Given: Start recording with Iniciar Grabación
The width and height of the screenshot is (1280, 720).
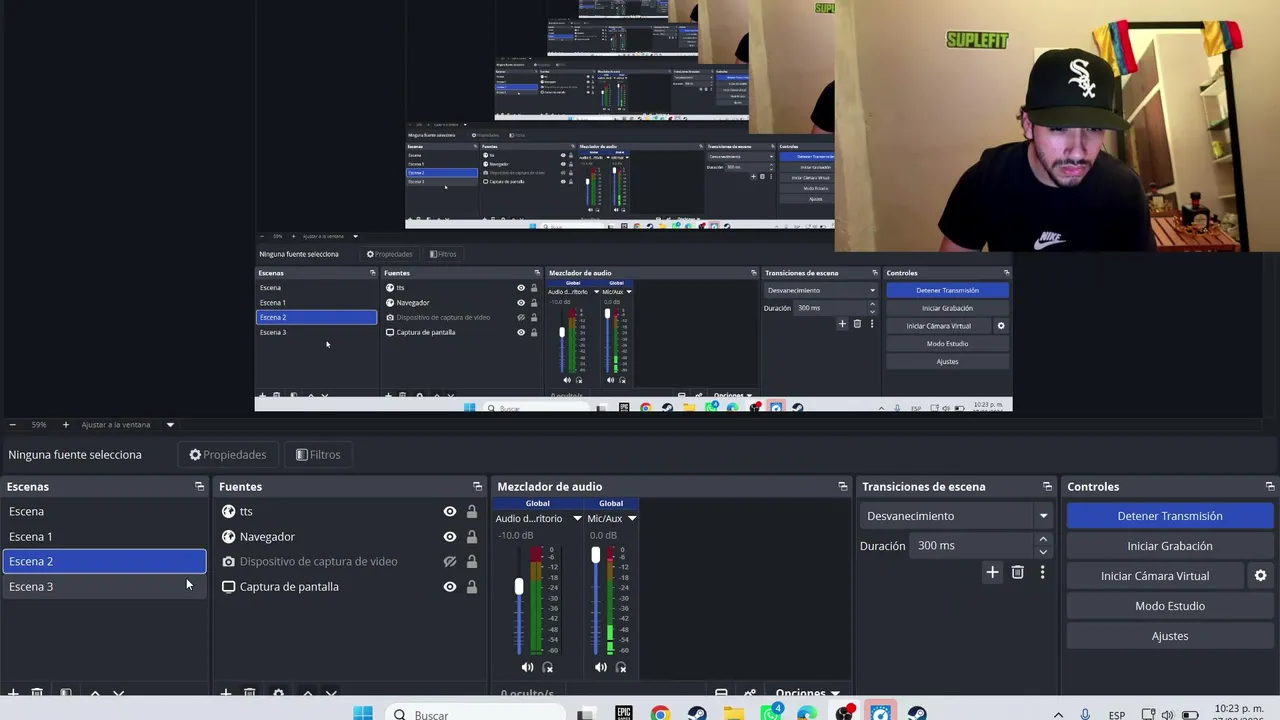Looking at the screenshot, I should (1170, 546).
